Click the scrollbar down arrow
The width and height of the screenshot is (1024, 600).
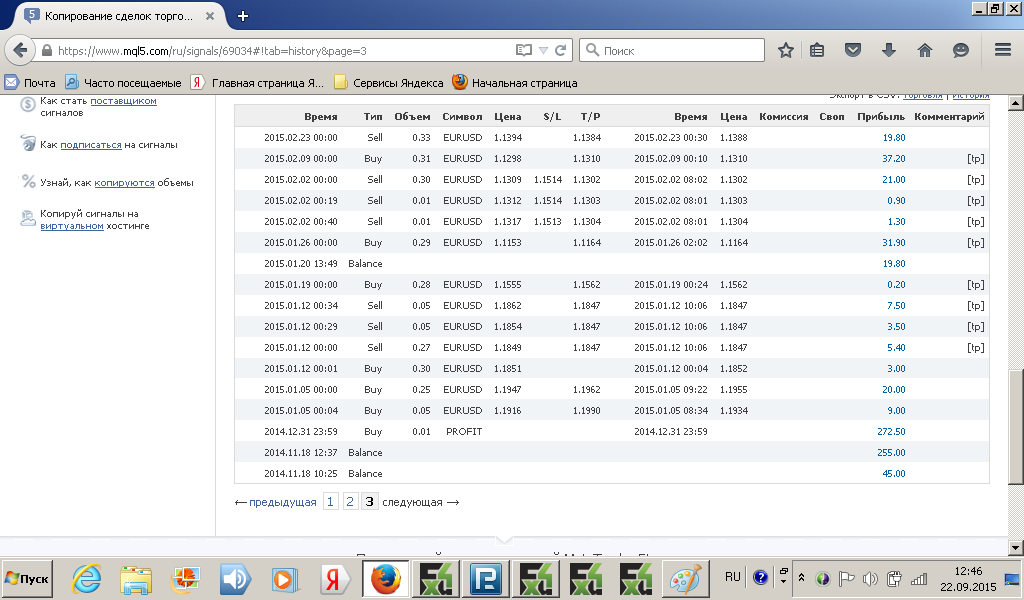pos(1015,548)
